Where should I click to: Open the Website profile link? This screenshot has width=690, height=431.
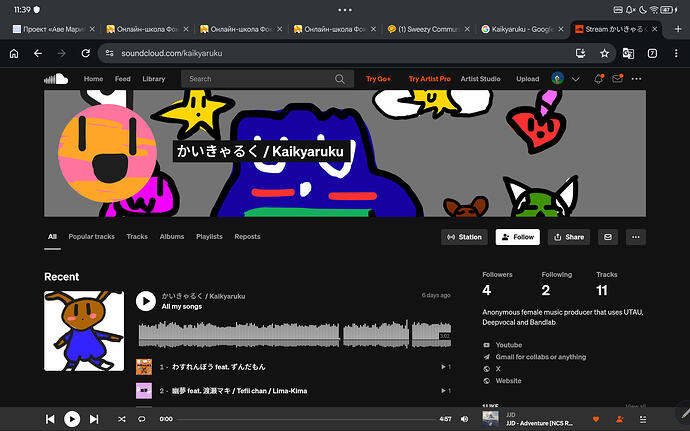pos(508,380)
